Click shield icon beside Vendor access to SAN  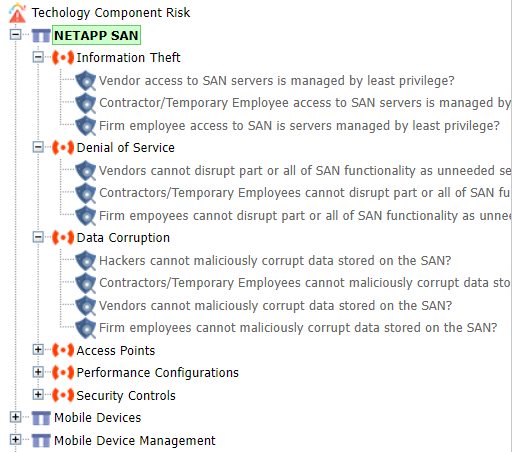tap(86, 81)
